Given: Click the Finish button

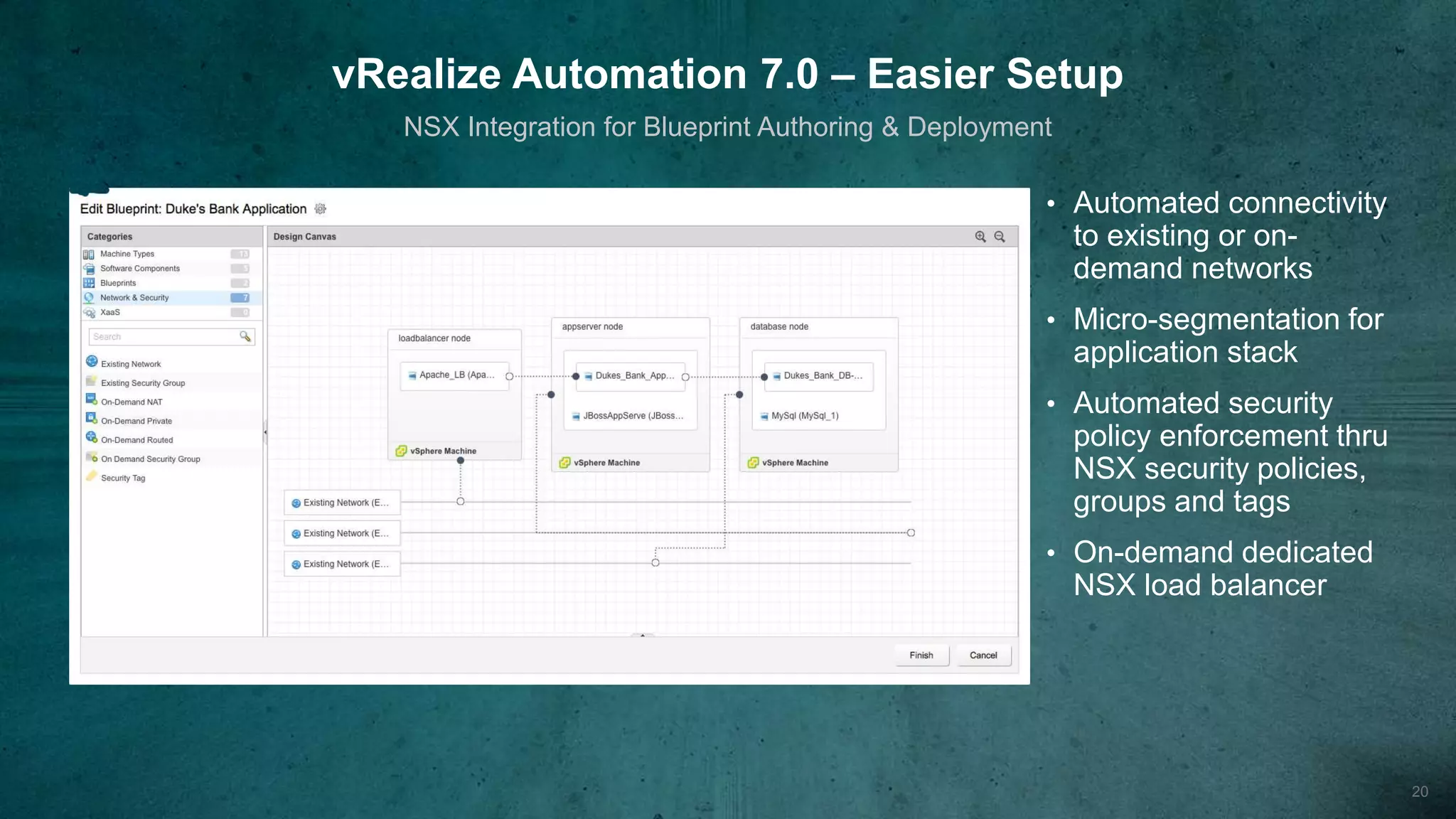Looking at the screenshot, I should 921,655.
